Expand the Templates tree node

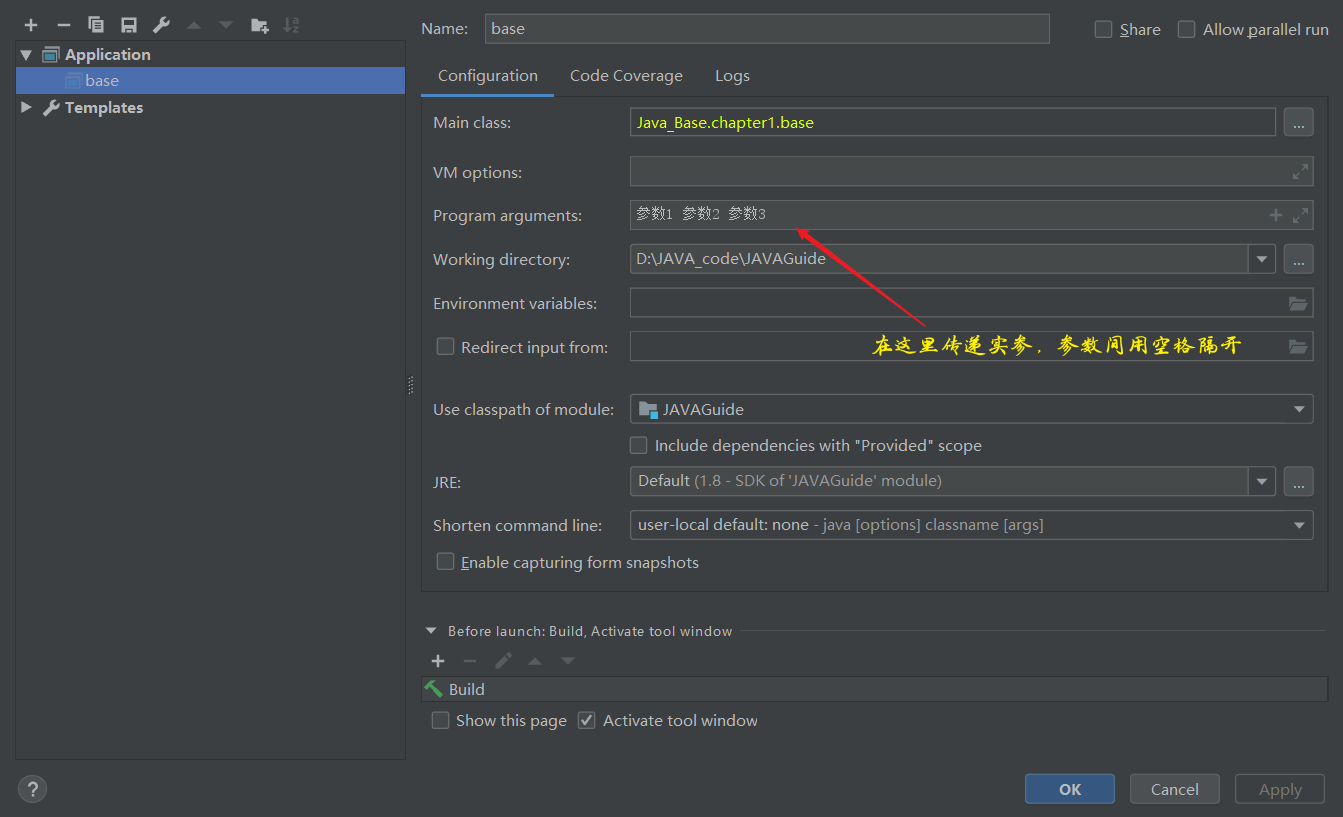[x=26, y=107]
